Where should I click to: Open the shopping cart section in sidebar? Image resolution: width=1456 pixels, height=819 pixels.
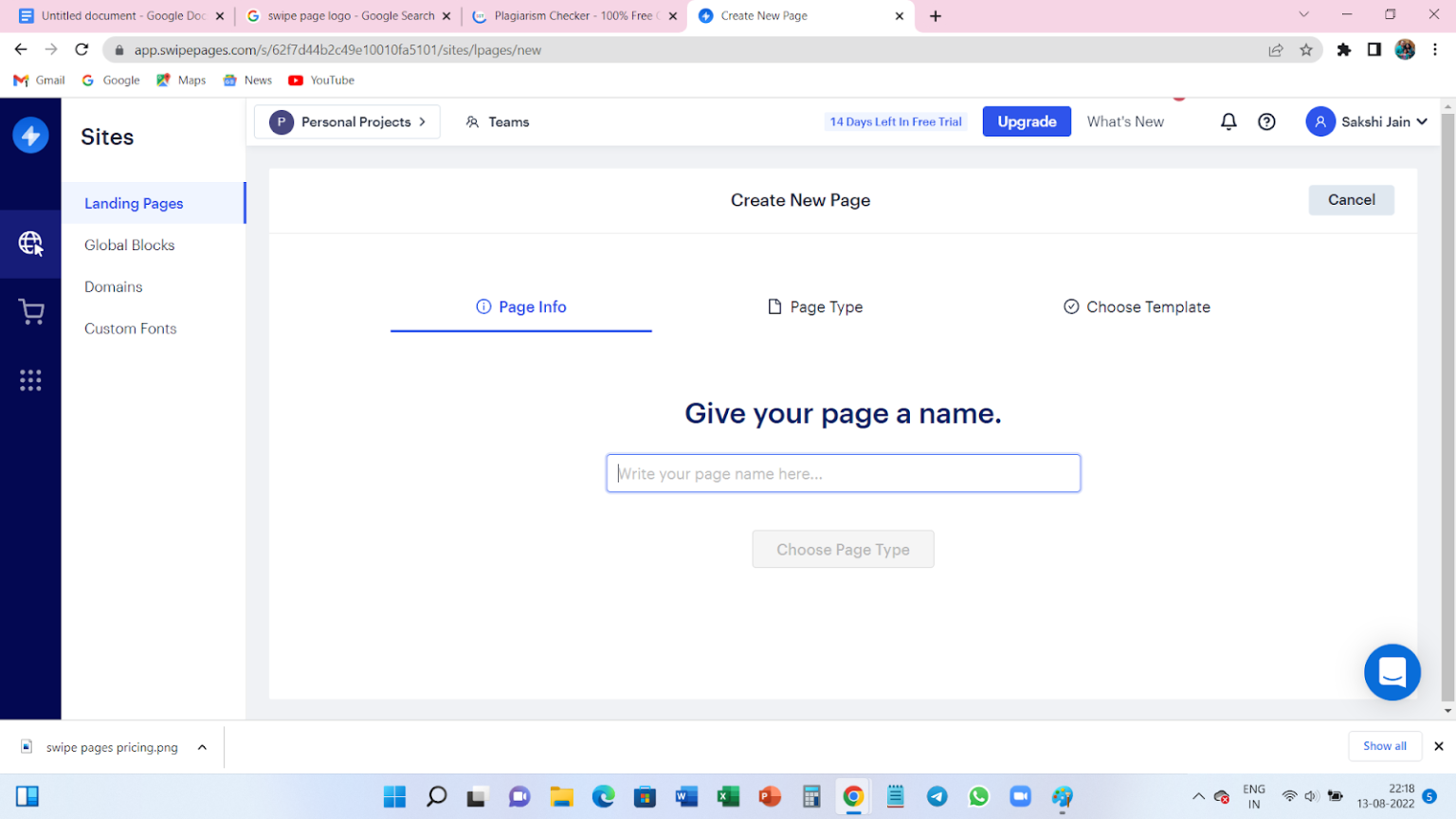[30, 311]
